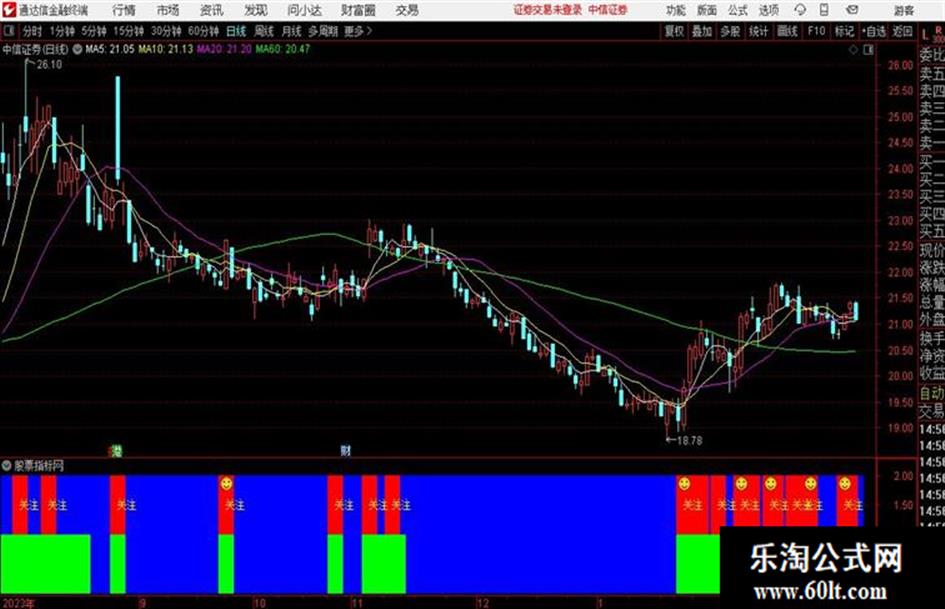Viewport: 945px width, 609px height.
Task: Click the red 中信证券 broker link
Action: [x=608, y=10]
